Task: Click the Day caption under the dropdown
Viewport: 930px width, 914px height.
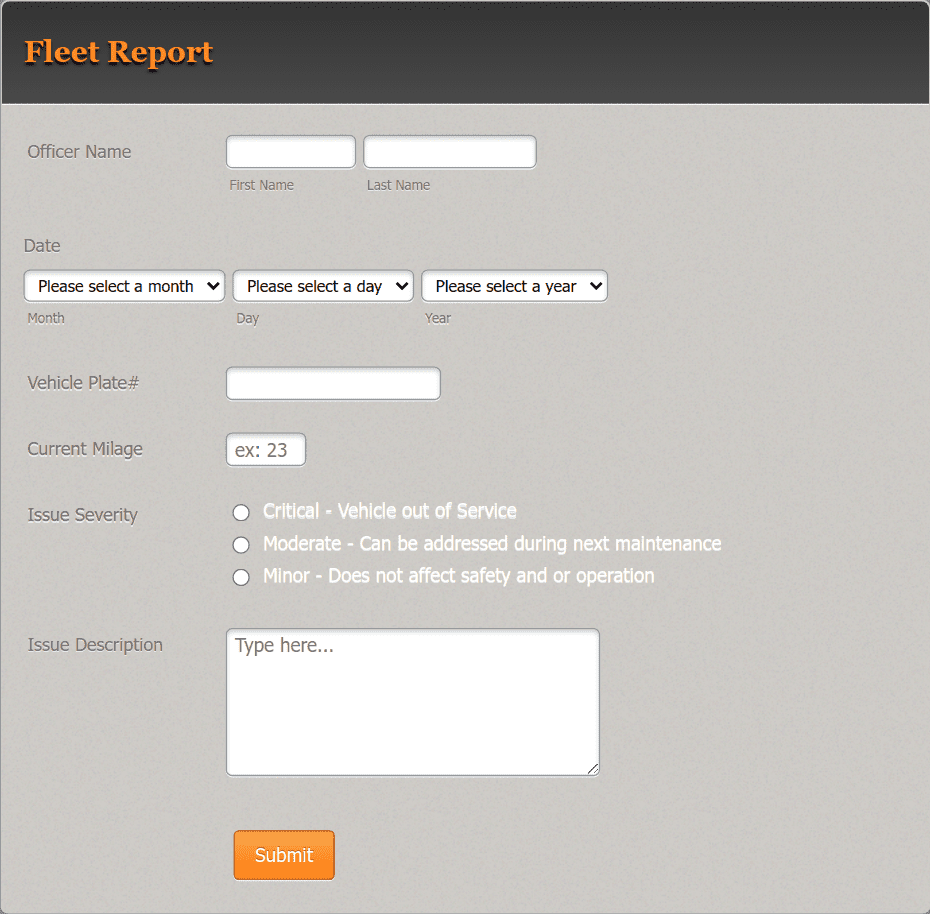Action: [247, 318]
